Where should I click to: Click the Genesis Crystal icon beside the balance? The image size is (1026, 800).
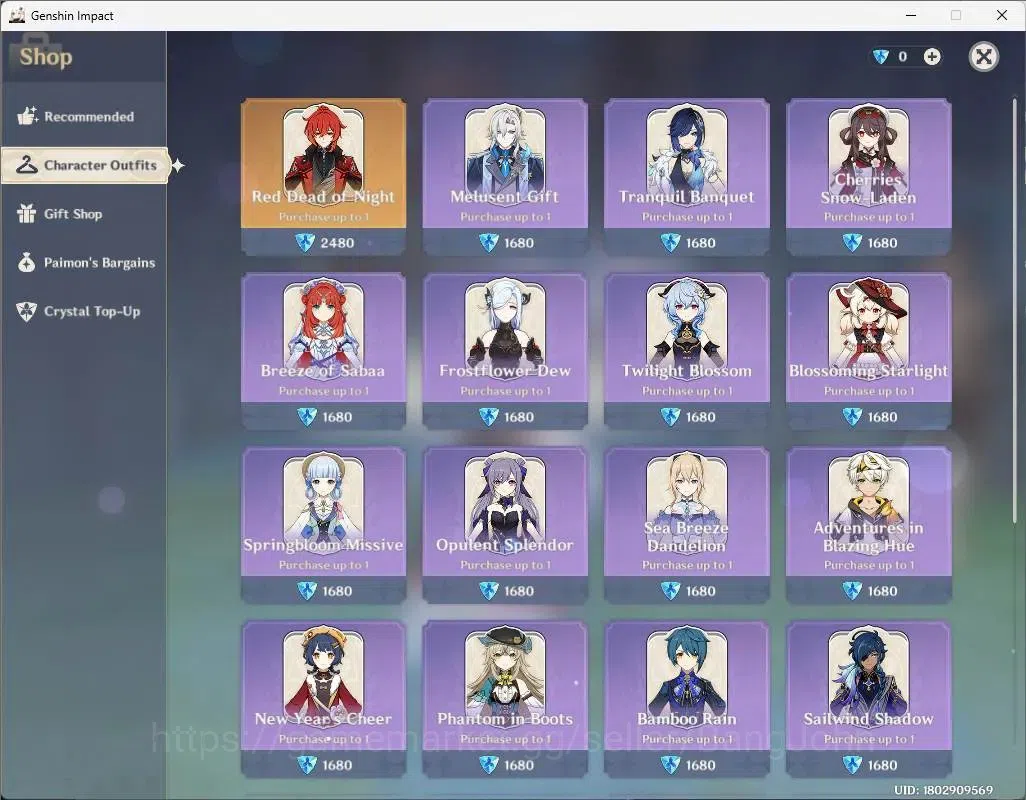pyautogui.click(x=881, y=57)
